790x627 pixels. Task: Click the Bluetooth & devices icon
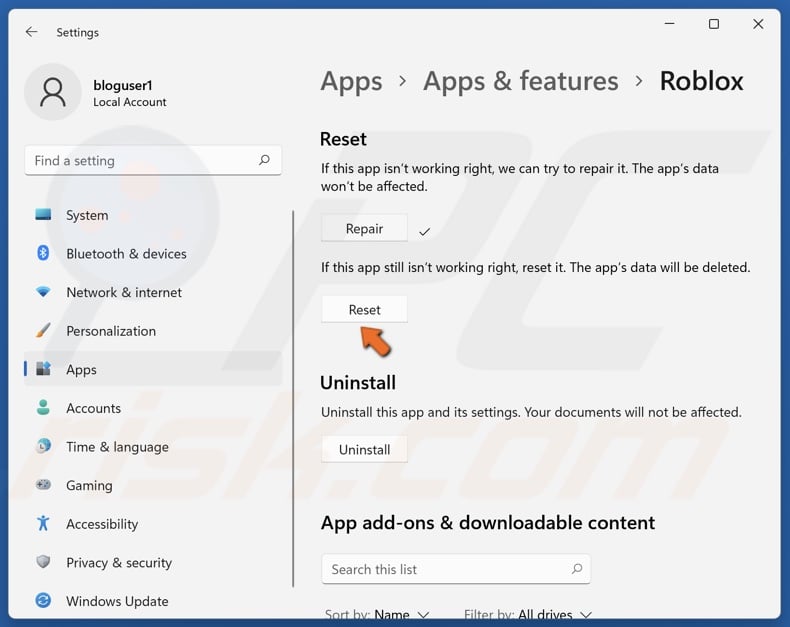[43, 254]
